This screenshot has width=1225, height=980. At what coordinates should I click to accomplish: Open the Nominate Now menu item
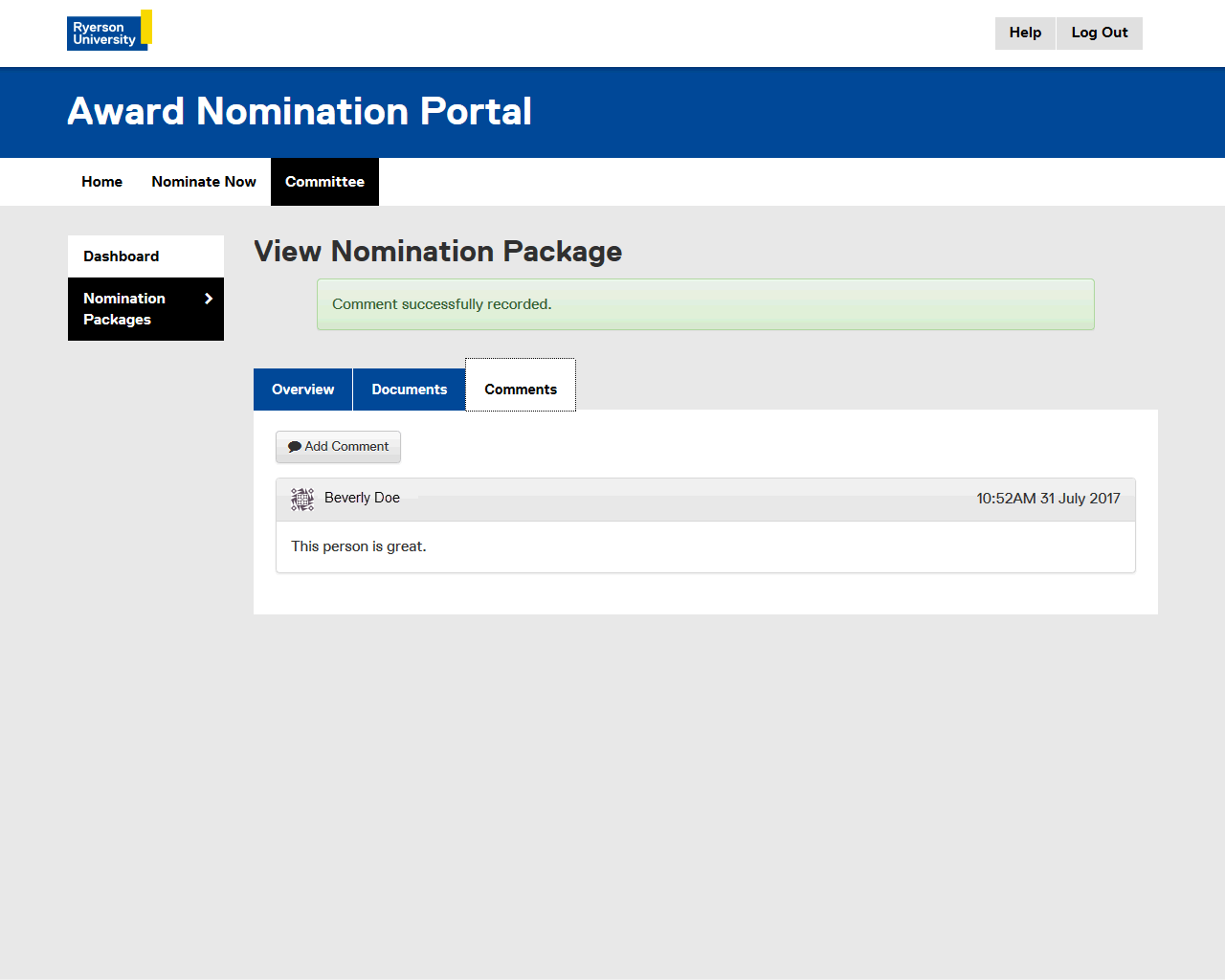click(204, 182)
